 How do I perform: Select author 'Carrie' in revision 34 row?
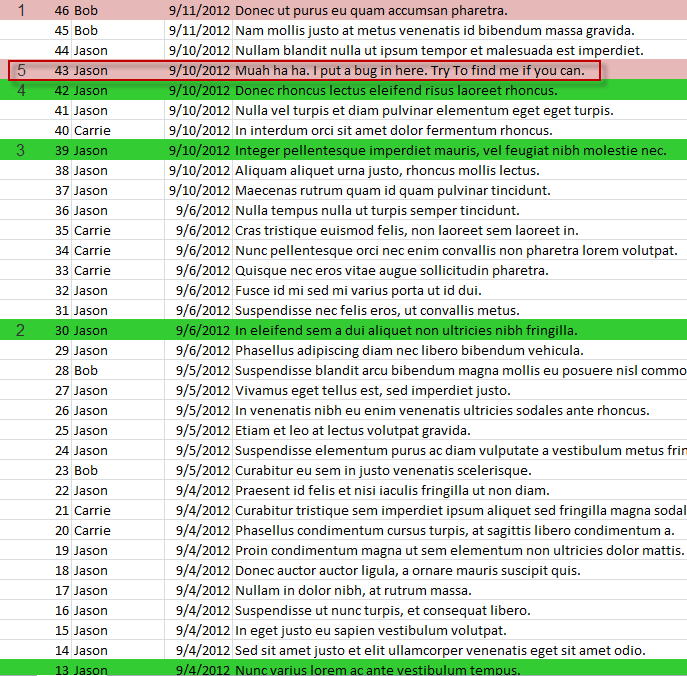point(92,251)
